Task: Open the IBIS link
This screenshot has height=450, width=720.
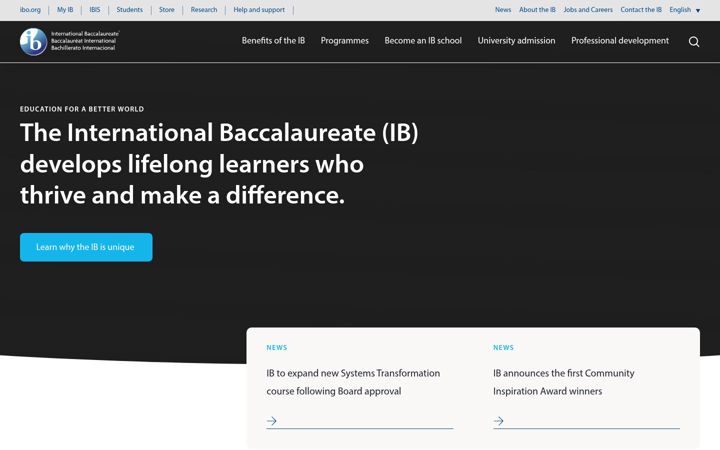Action: [95, 10]
